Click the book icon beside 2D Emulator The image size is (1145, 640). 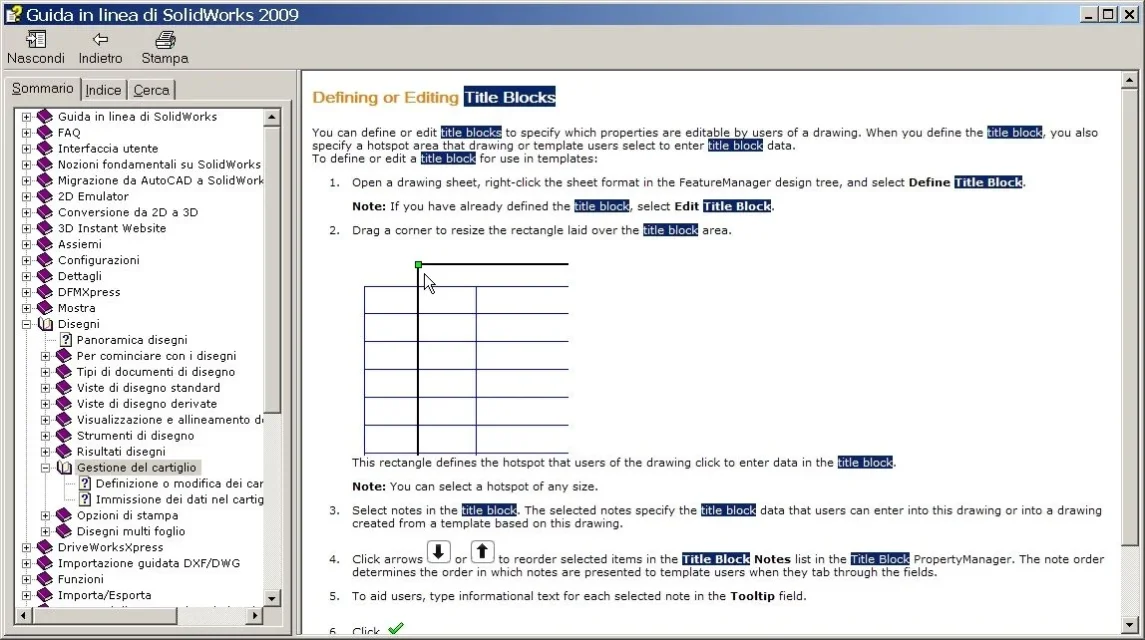pyautogui.click(x=45, y=197)
